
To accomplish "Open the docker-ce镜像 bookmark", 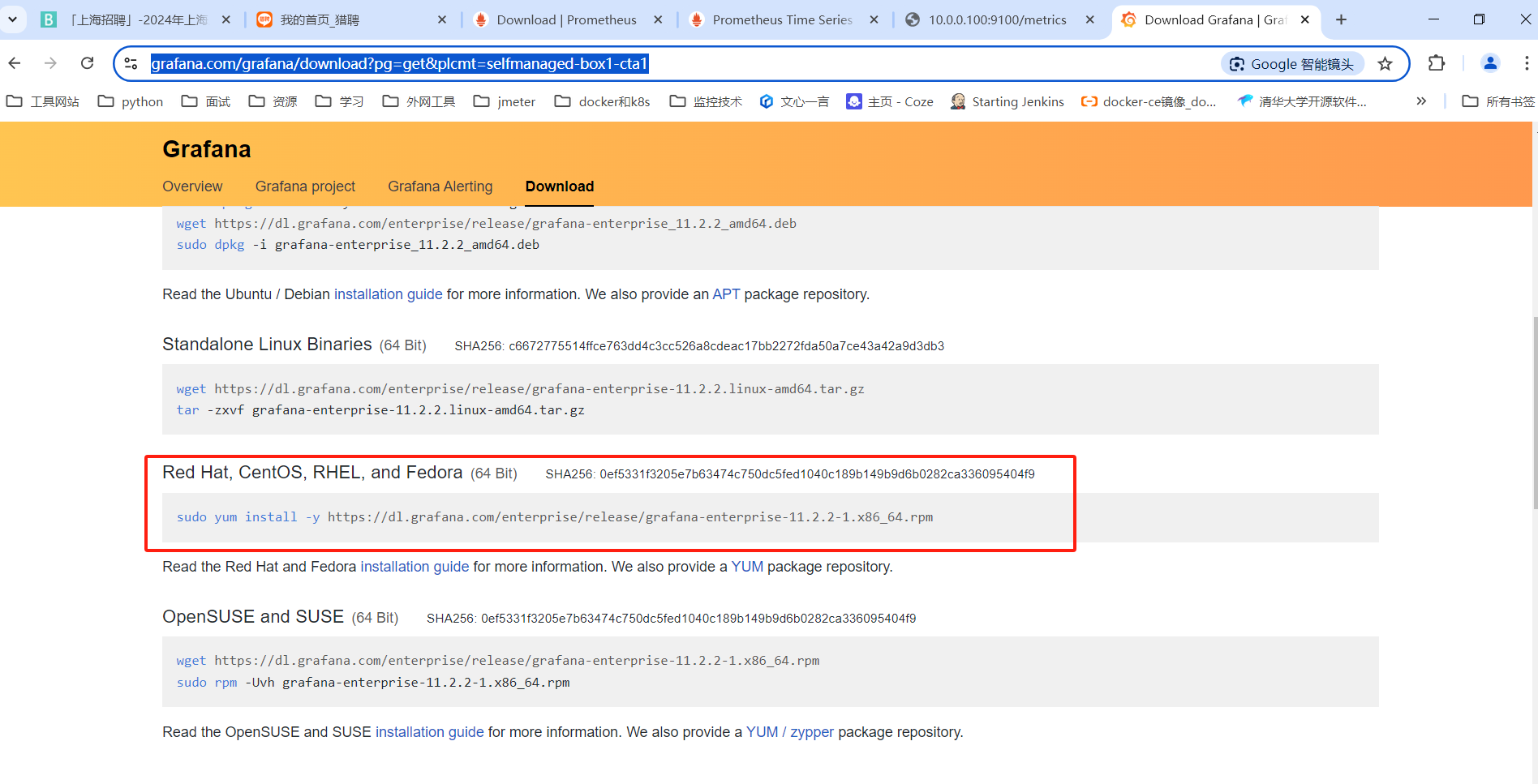I will (x=1149, y=101).
